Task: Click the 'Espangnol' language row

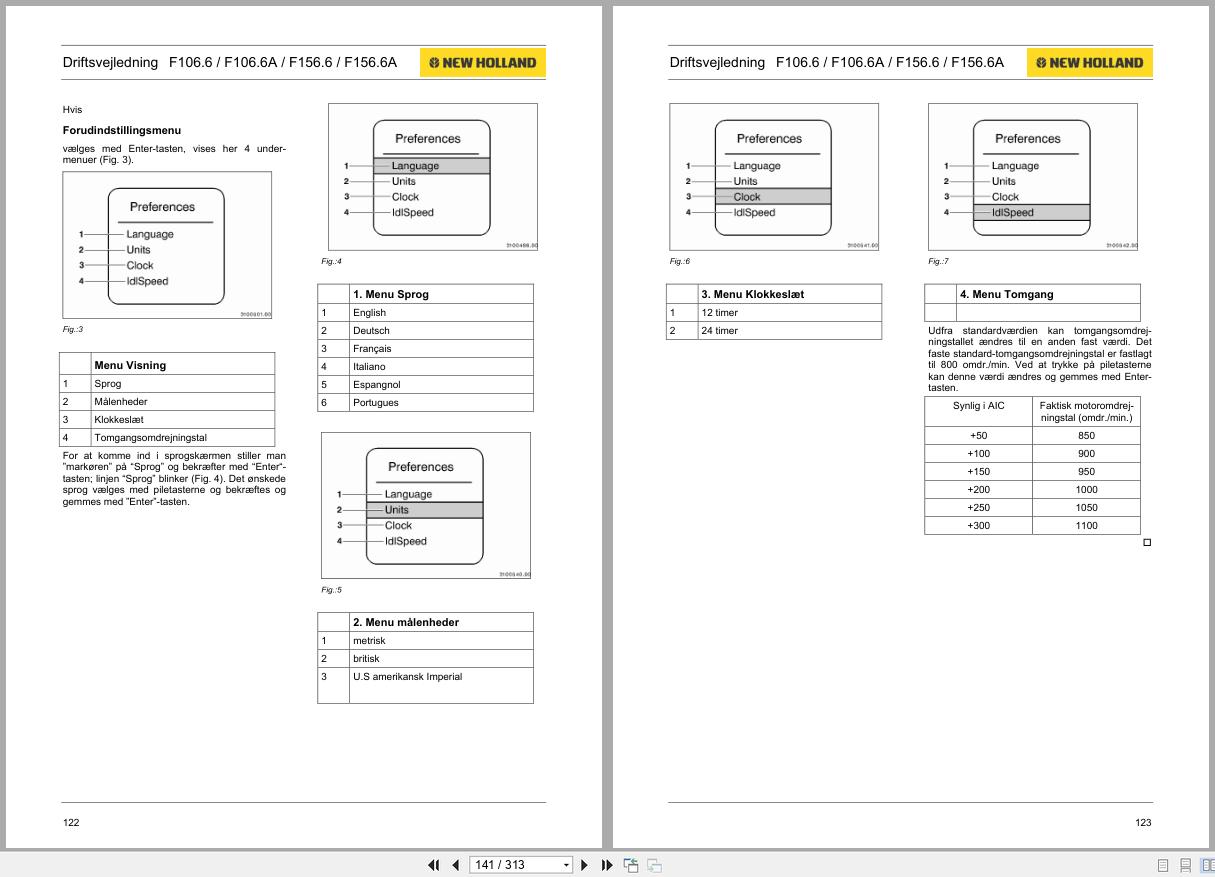Action: click(425, 384)
